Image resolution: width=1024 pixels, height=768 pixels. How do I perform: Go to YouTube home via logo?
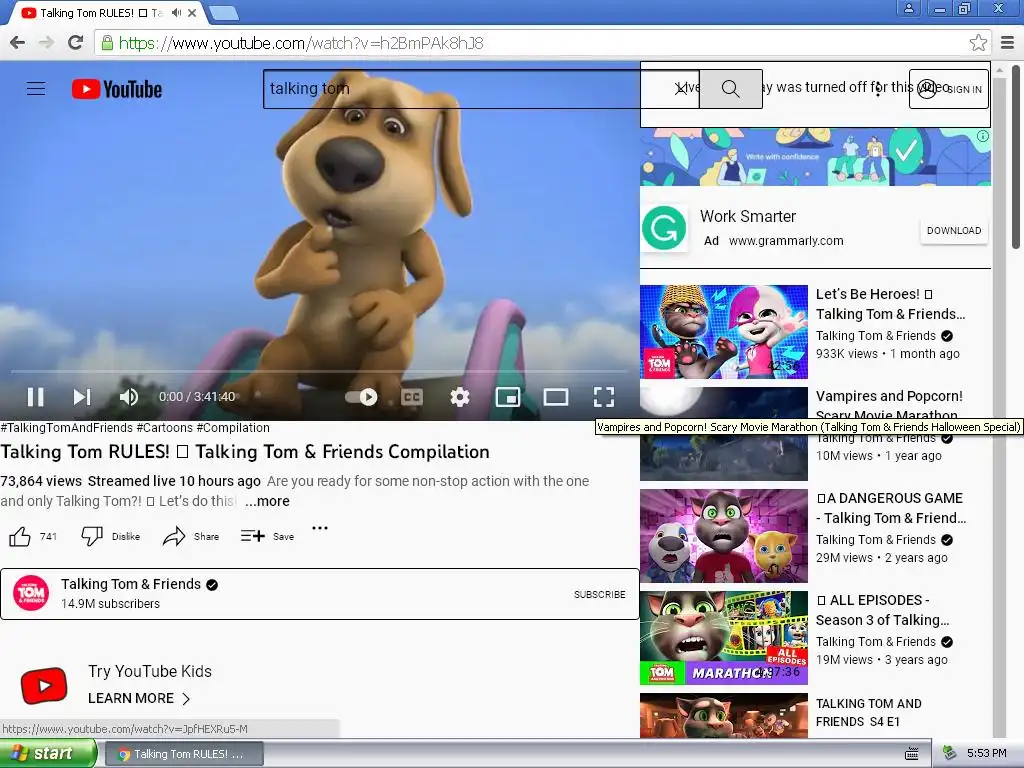click(117, 89)
